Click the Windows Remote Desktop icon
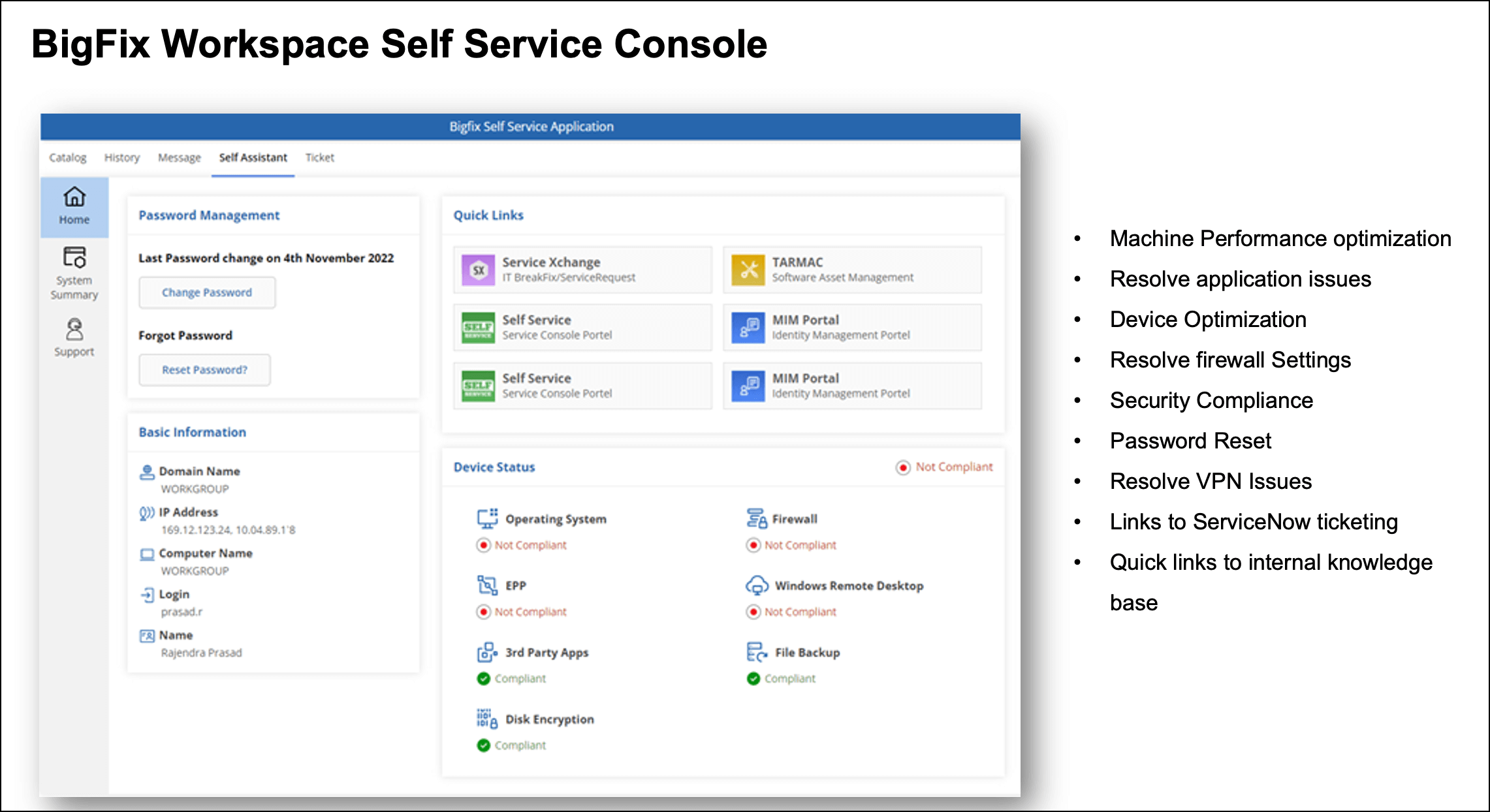Screen dimensions: 1490x812 (x=757, y=586)
